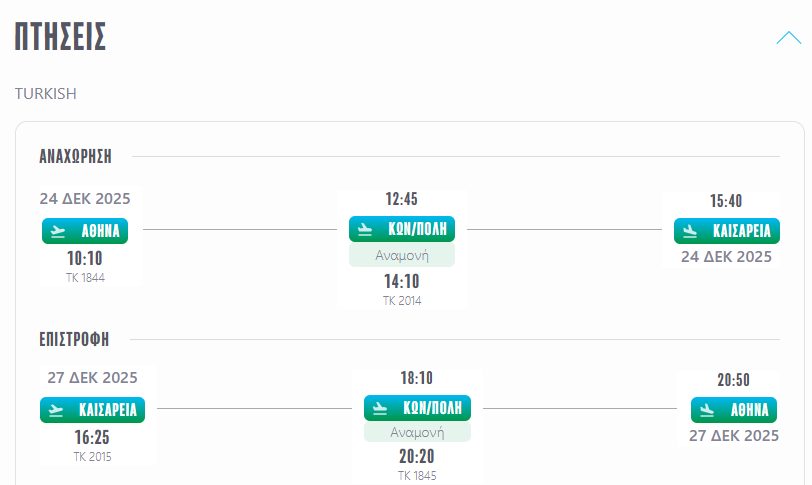
Task: Click the outbound Αναμονή layover label
Action: [402, 255]
